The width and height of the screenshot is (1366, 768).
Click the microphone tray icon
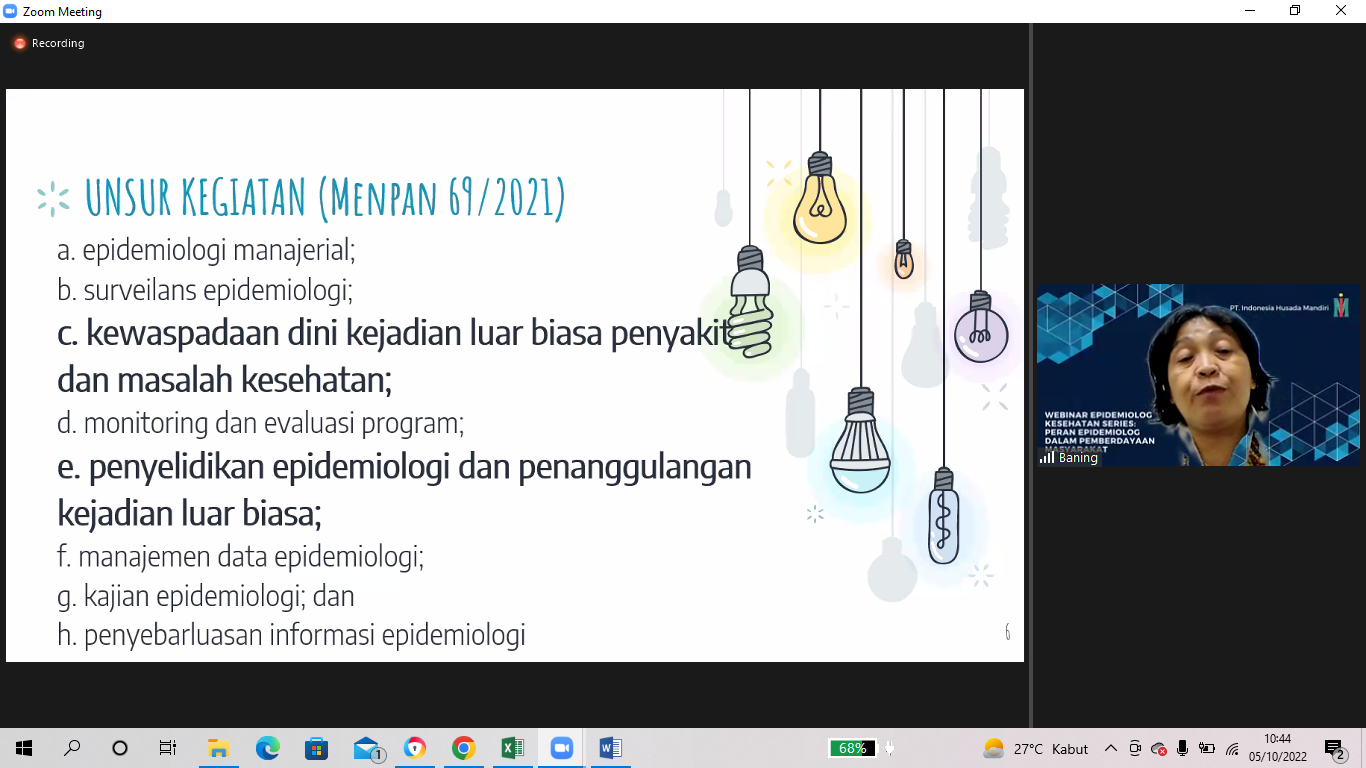click(1183, 748)
